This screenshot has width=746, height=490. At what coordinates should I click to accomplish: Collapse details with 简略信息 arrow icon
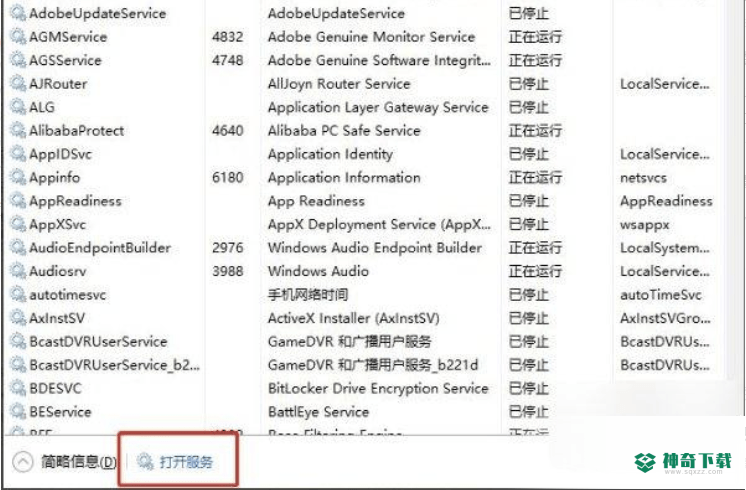23,461
